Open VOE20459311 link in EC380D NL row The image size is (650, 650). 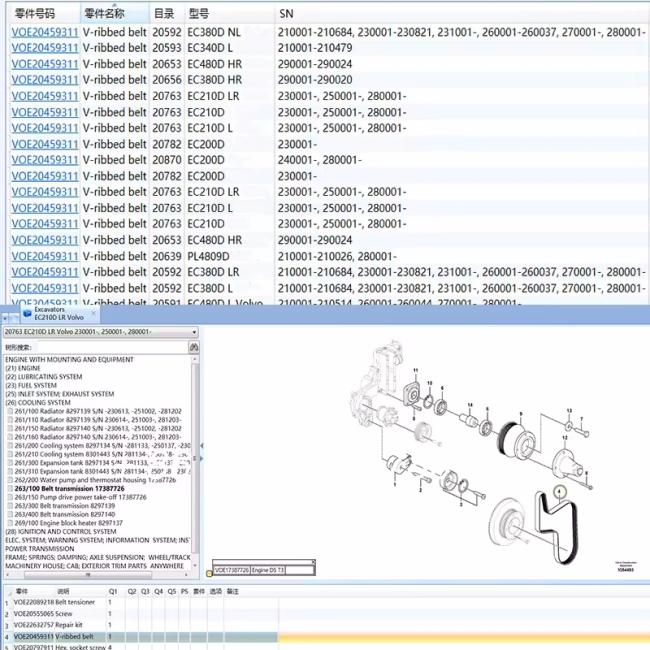pyautogui.click(x=45, y=32)
